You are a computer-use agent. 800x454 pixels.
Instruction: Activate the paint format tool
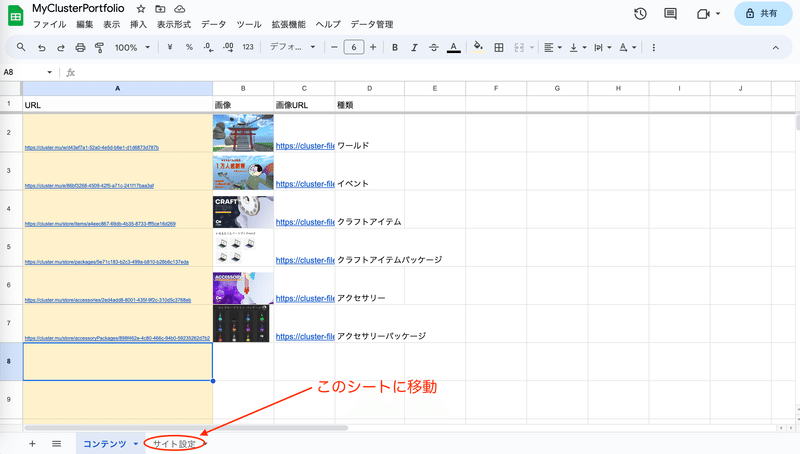click(x=99, y=47)
